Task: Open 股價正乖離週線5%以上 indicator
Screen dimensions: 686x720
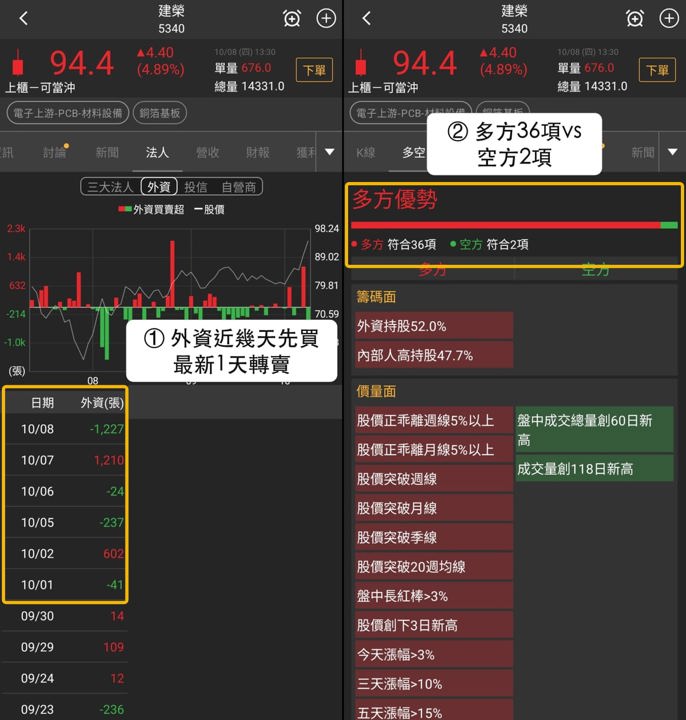Action: (433, 420)
